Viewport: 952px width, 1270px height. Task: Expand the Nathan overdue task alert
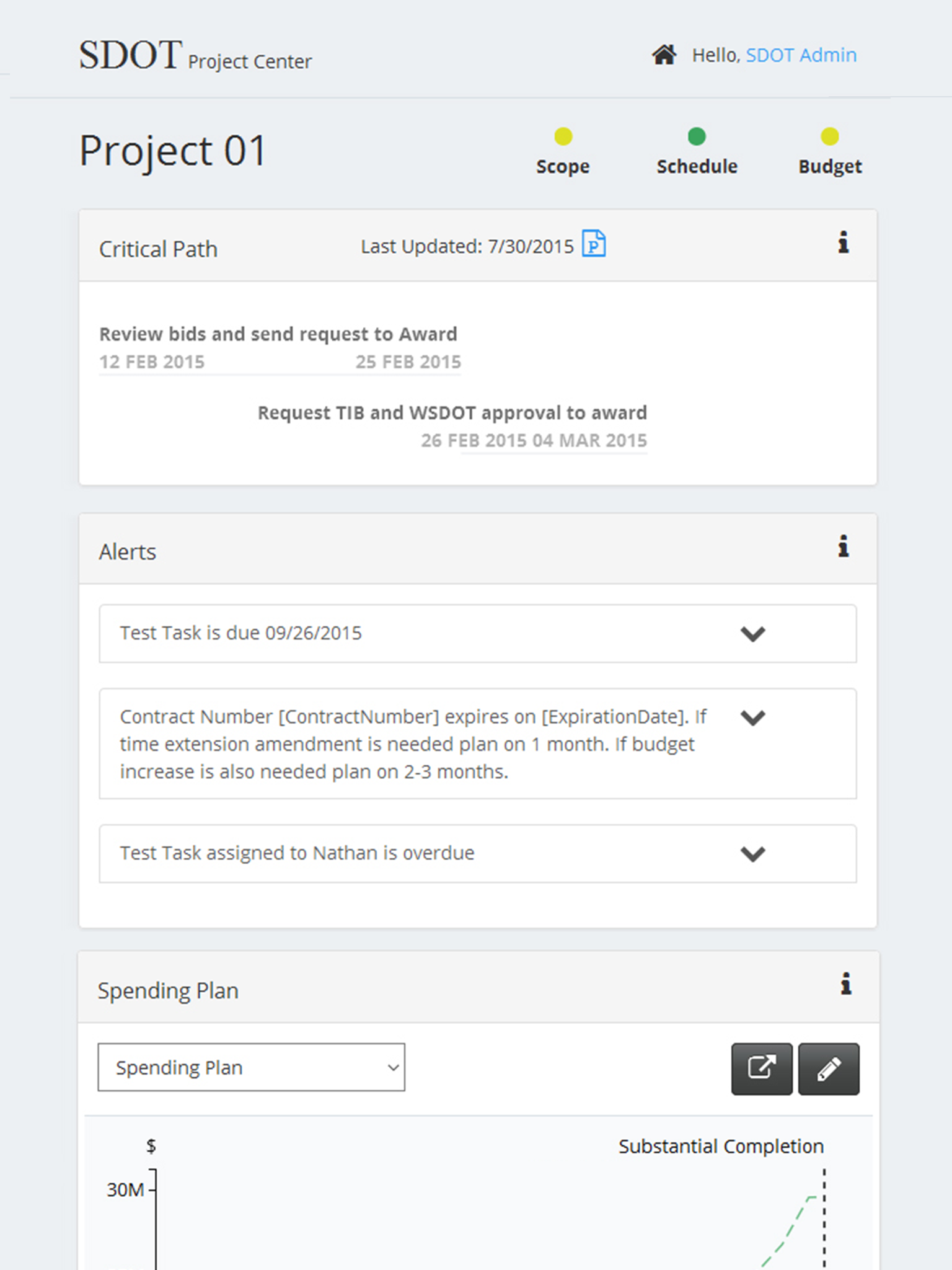click(x=753, y=854)
